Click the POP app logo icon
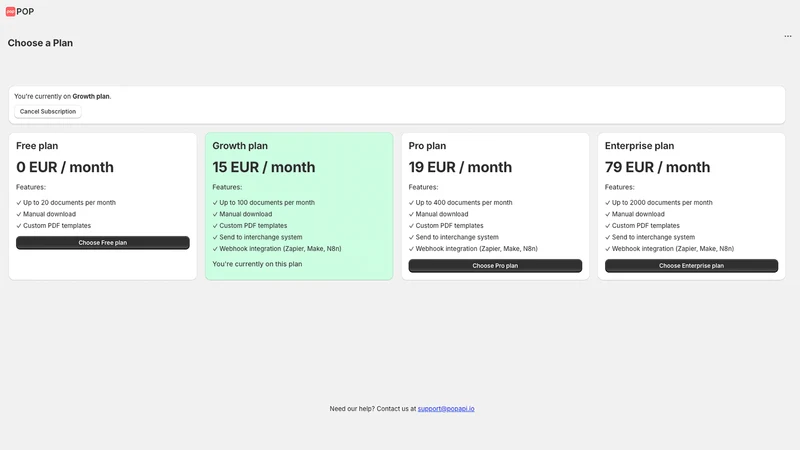Image resolution: width=800 pixels, height=450 pixels. (x=10, y=11)
